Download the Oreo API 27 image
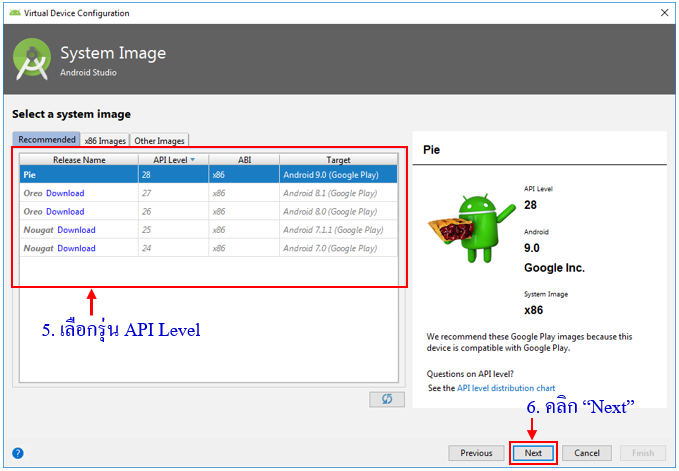679x471 pixels. click(x=65, y=193)
